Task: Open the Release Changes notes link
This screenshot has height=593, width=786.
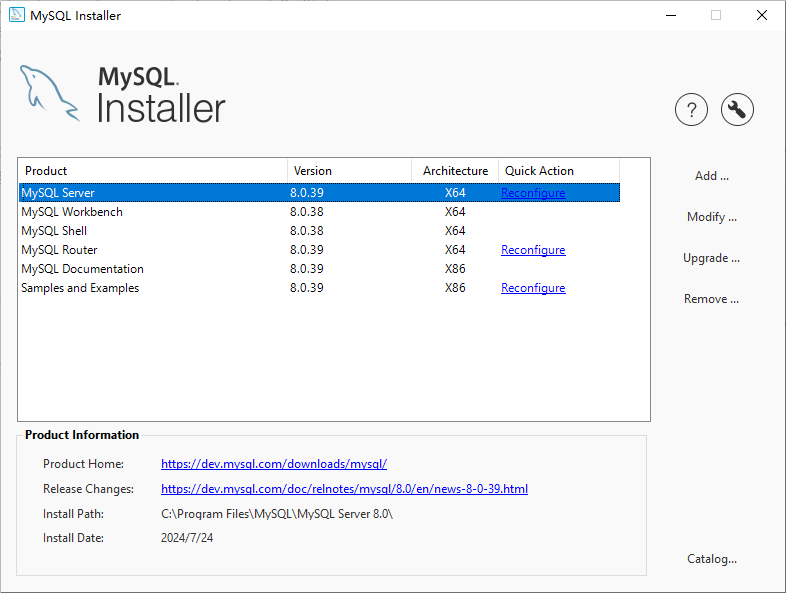Action: (344, 489)
